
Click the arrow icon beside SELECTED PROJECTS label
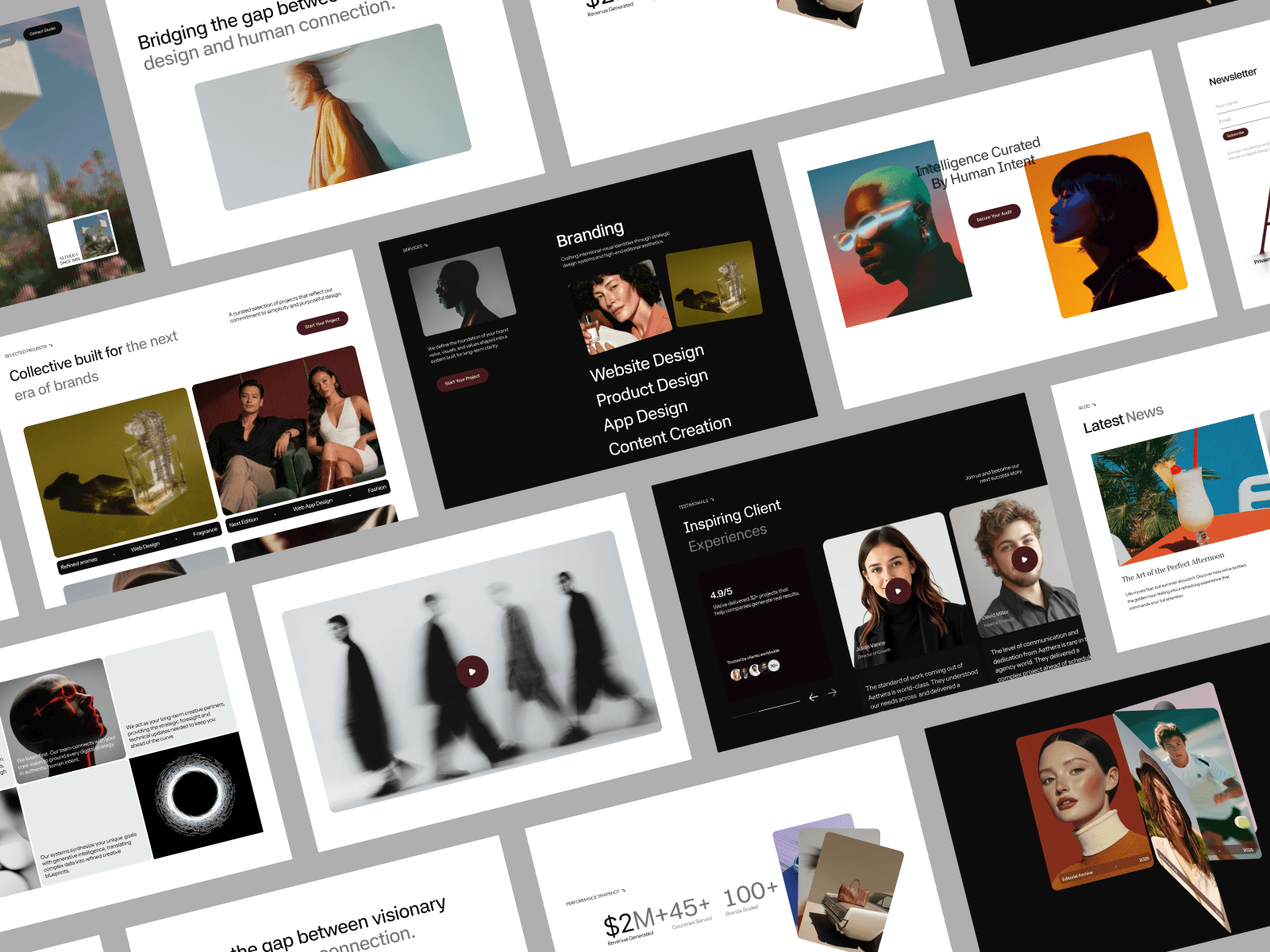click(x=51, y=346)
